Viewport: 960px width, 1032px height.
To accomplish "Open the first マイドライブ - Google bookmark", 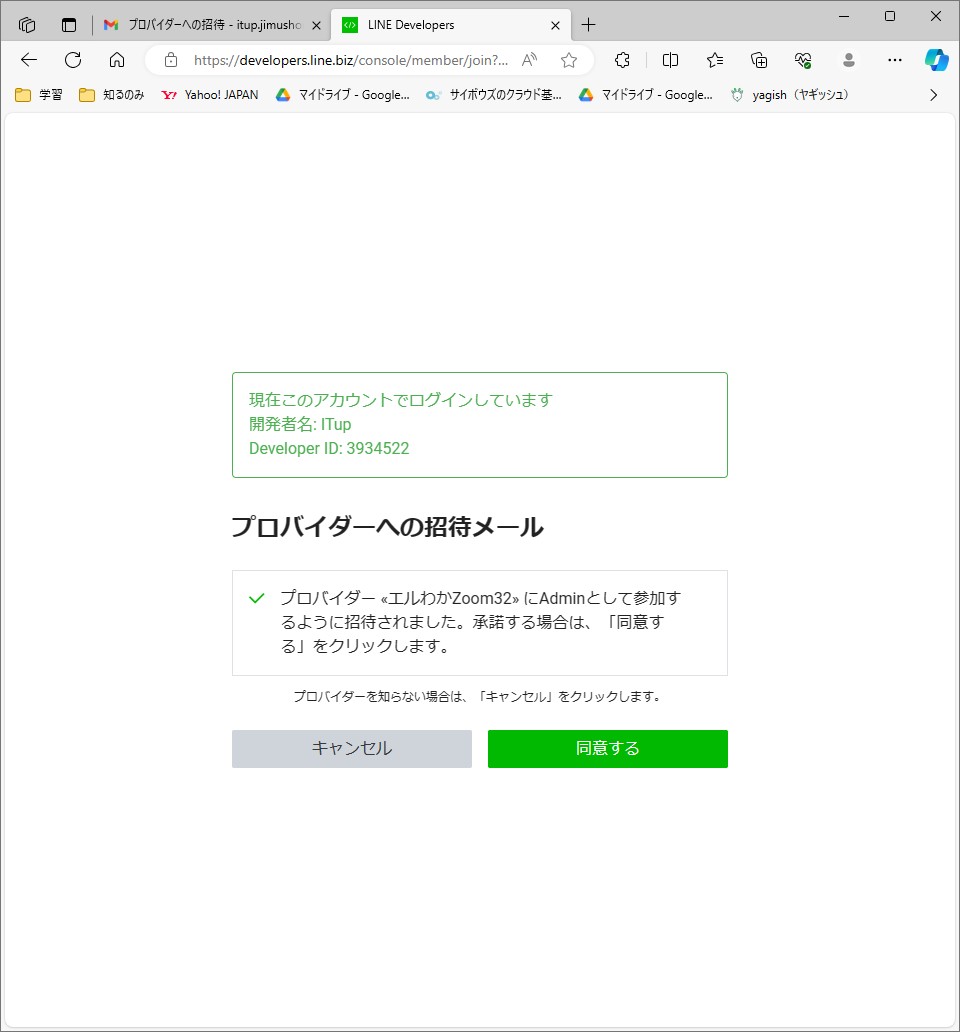I will tap(343, 95).
